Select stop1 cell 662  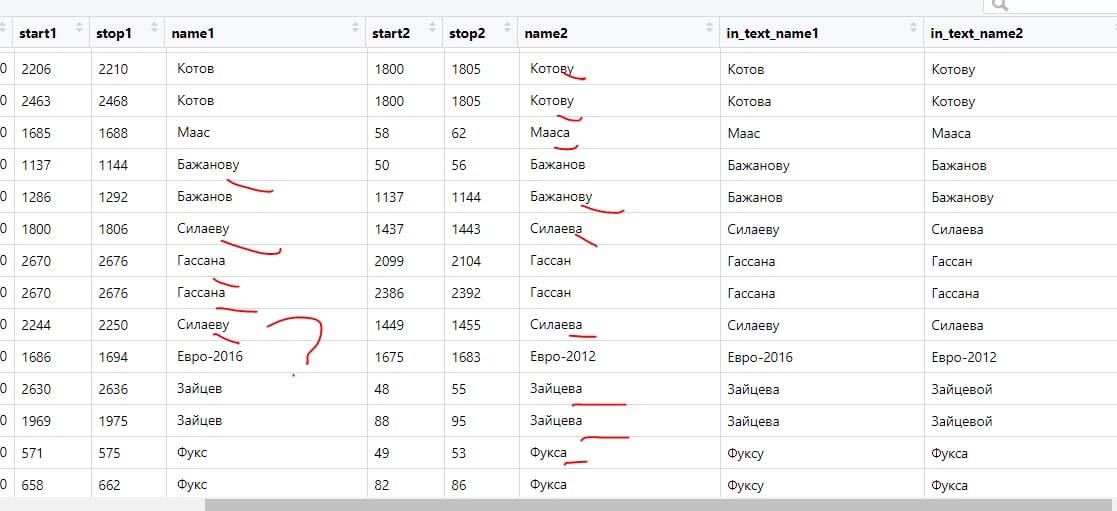tap(108, 485)
